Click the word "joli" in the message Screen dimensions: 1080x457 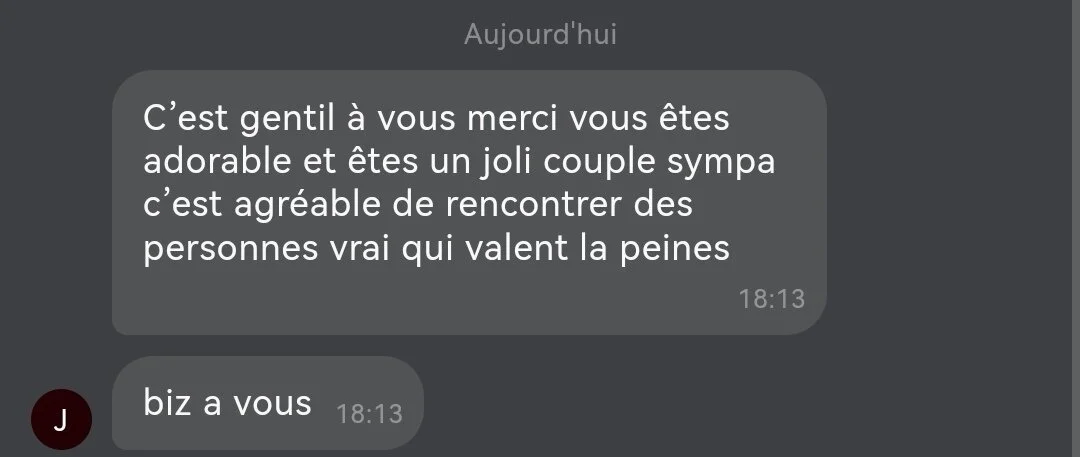point(505,163)
